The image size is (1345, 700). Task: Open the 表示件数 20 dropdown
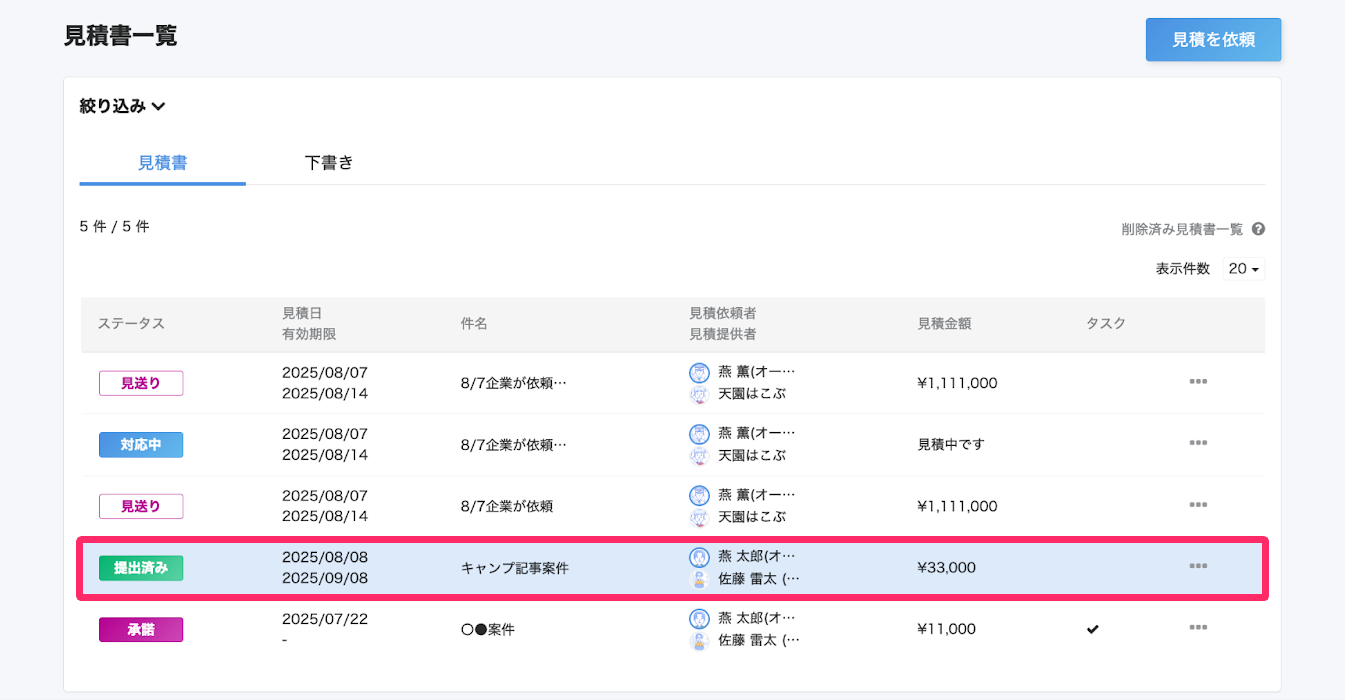(x=1243, y=269)
